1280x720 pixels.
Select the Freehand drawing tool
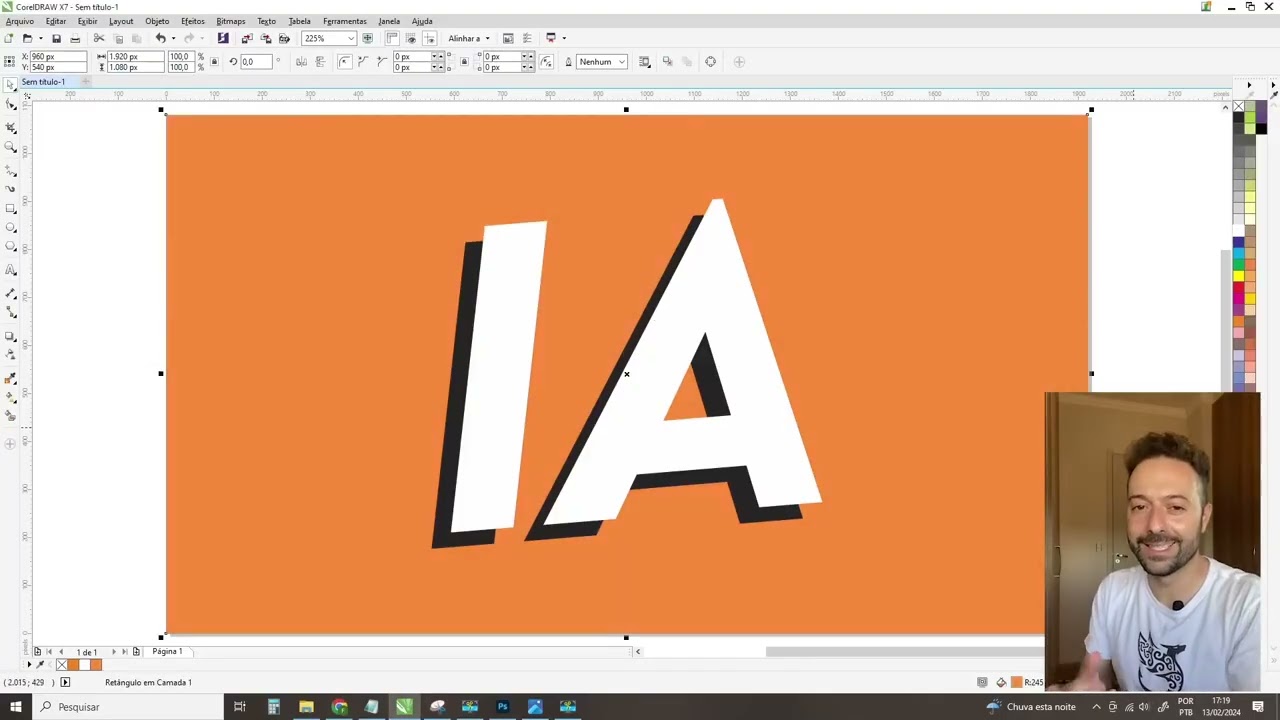11,170
